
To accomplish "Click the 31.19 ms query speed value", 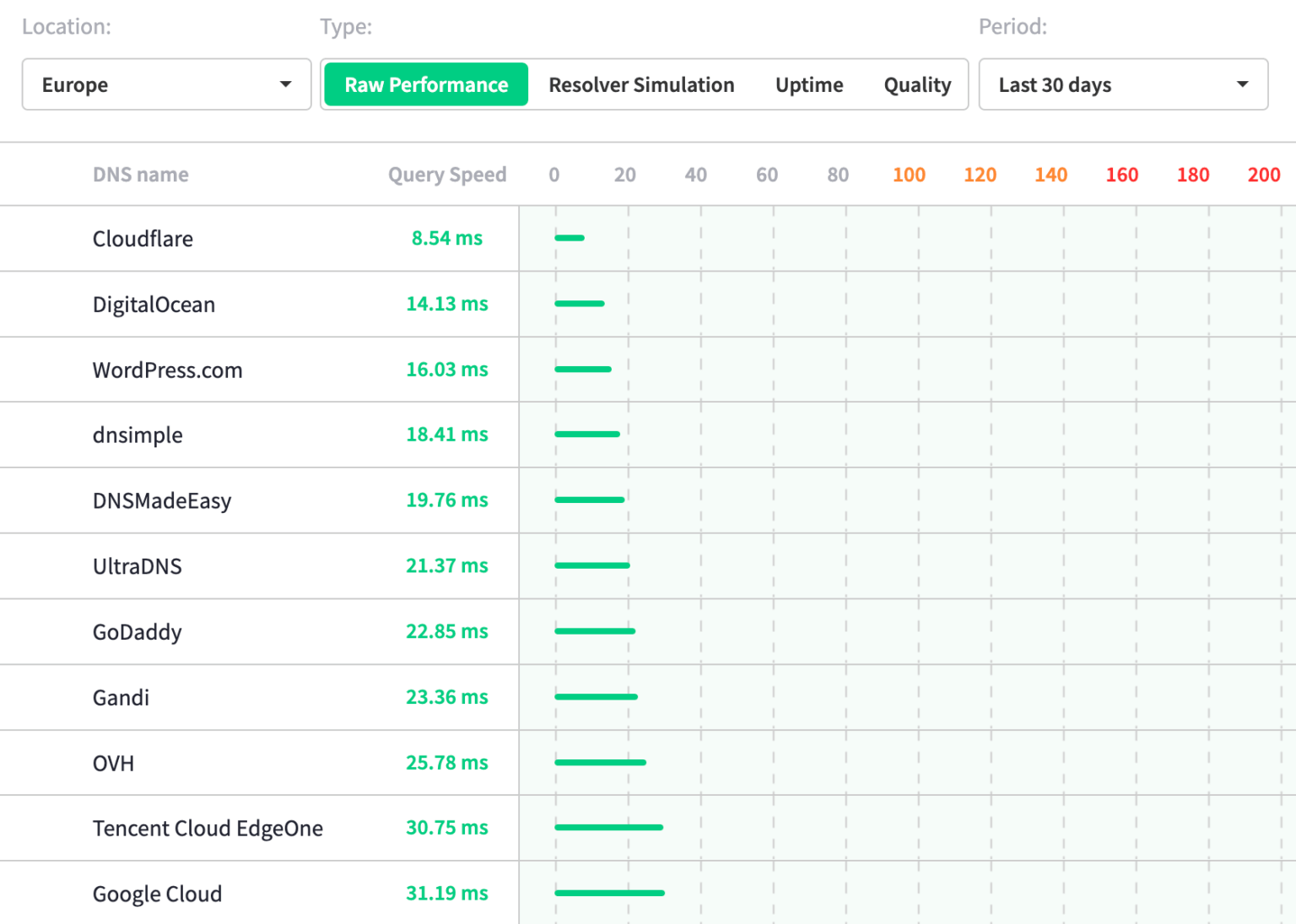I will click(447, 894).
